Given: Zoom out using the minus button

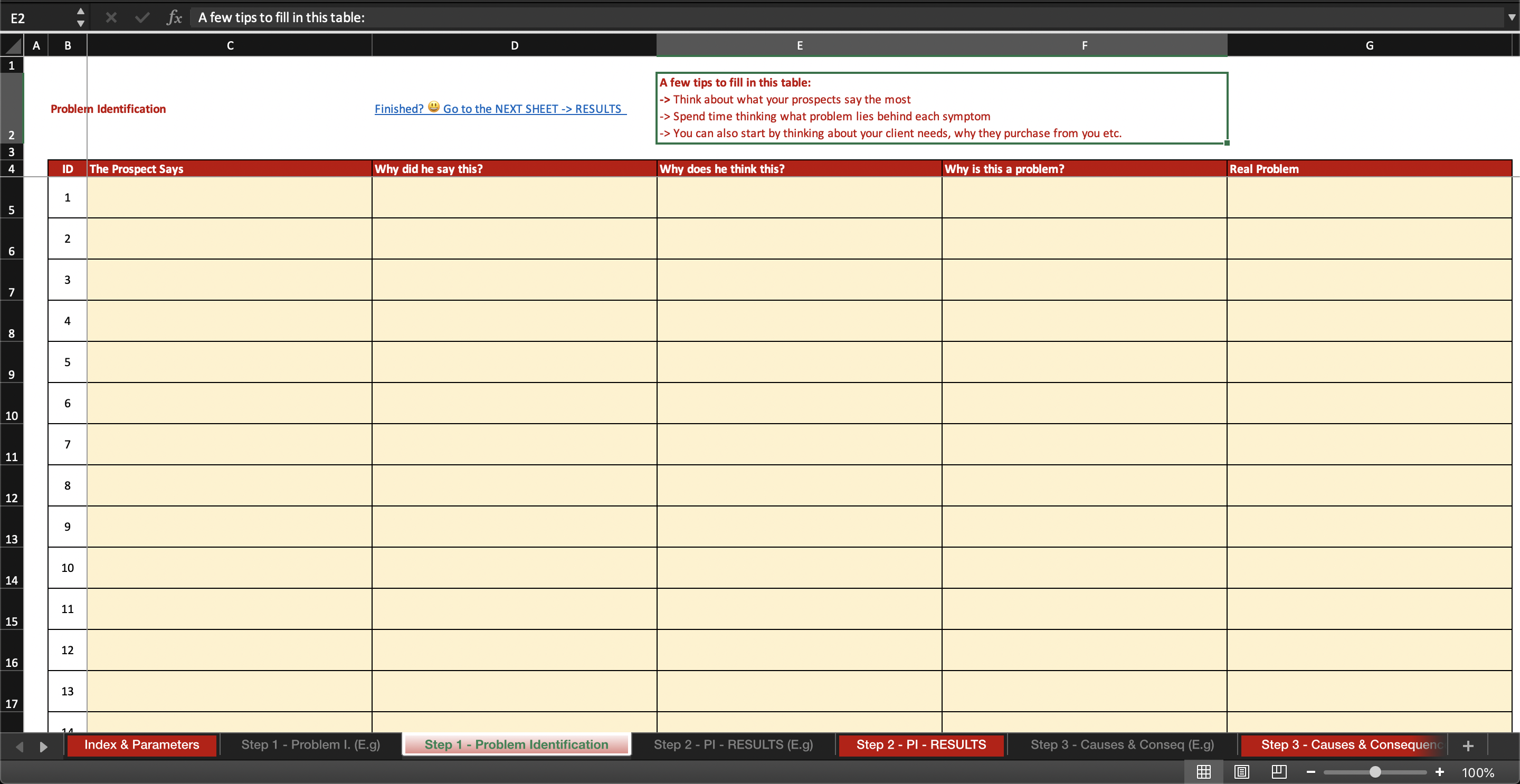Looking at the screenshot, I should 1310,772.
